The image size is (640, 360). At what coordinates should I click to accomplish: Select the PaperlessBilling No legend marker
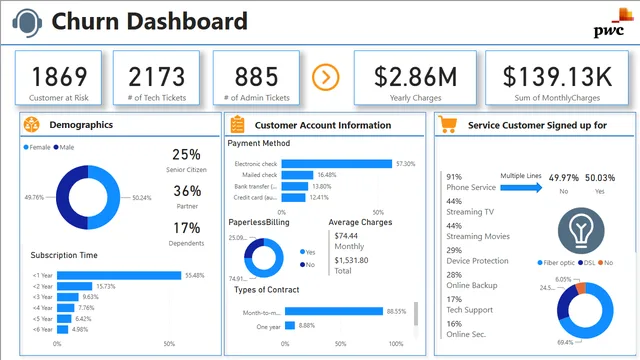click(x=302, y=264)
